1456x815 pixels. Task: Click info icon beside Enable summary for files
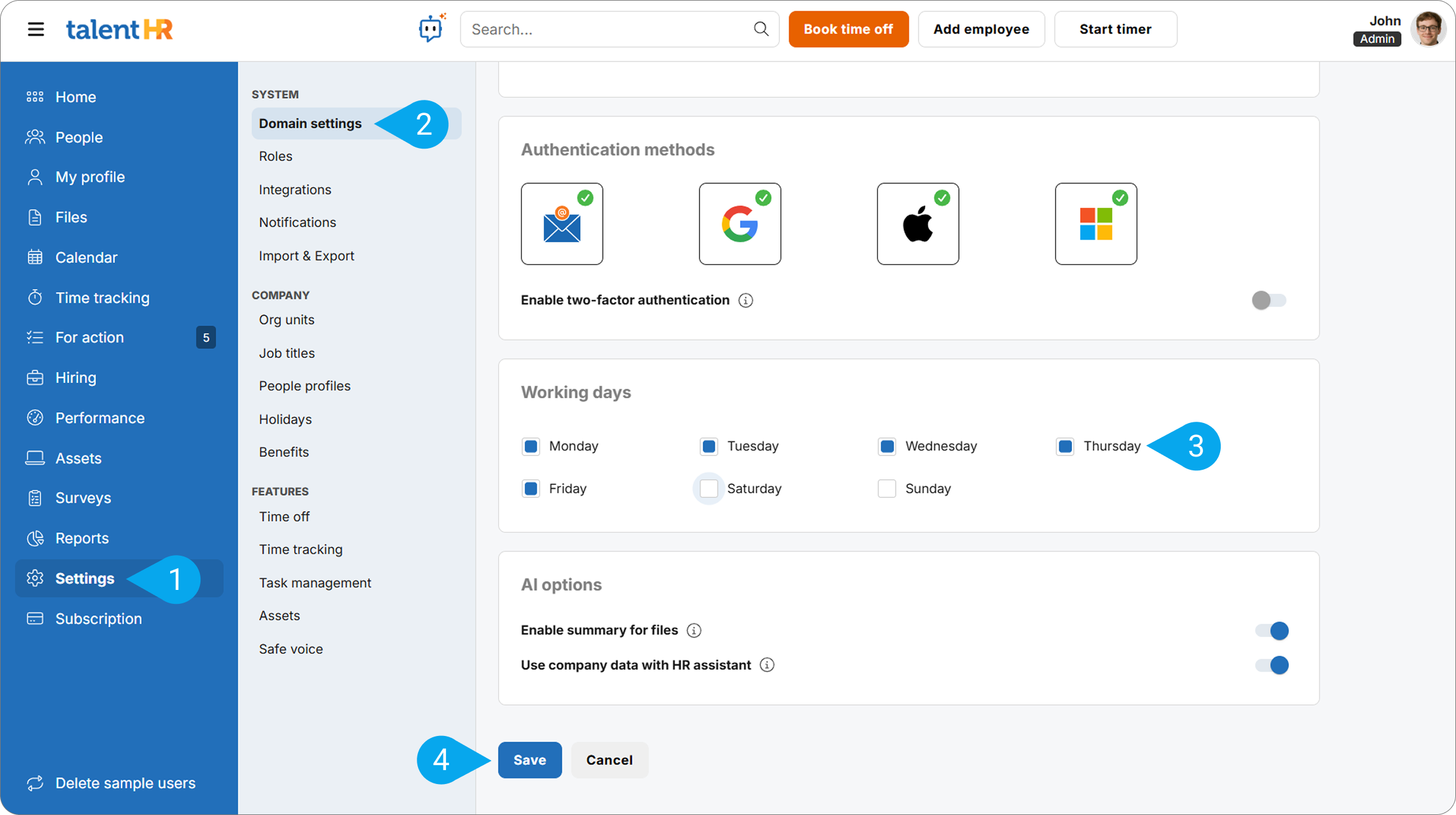point(694,630)
